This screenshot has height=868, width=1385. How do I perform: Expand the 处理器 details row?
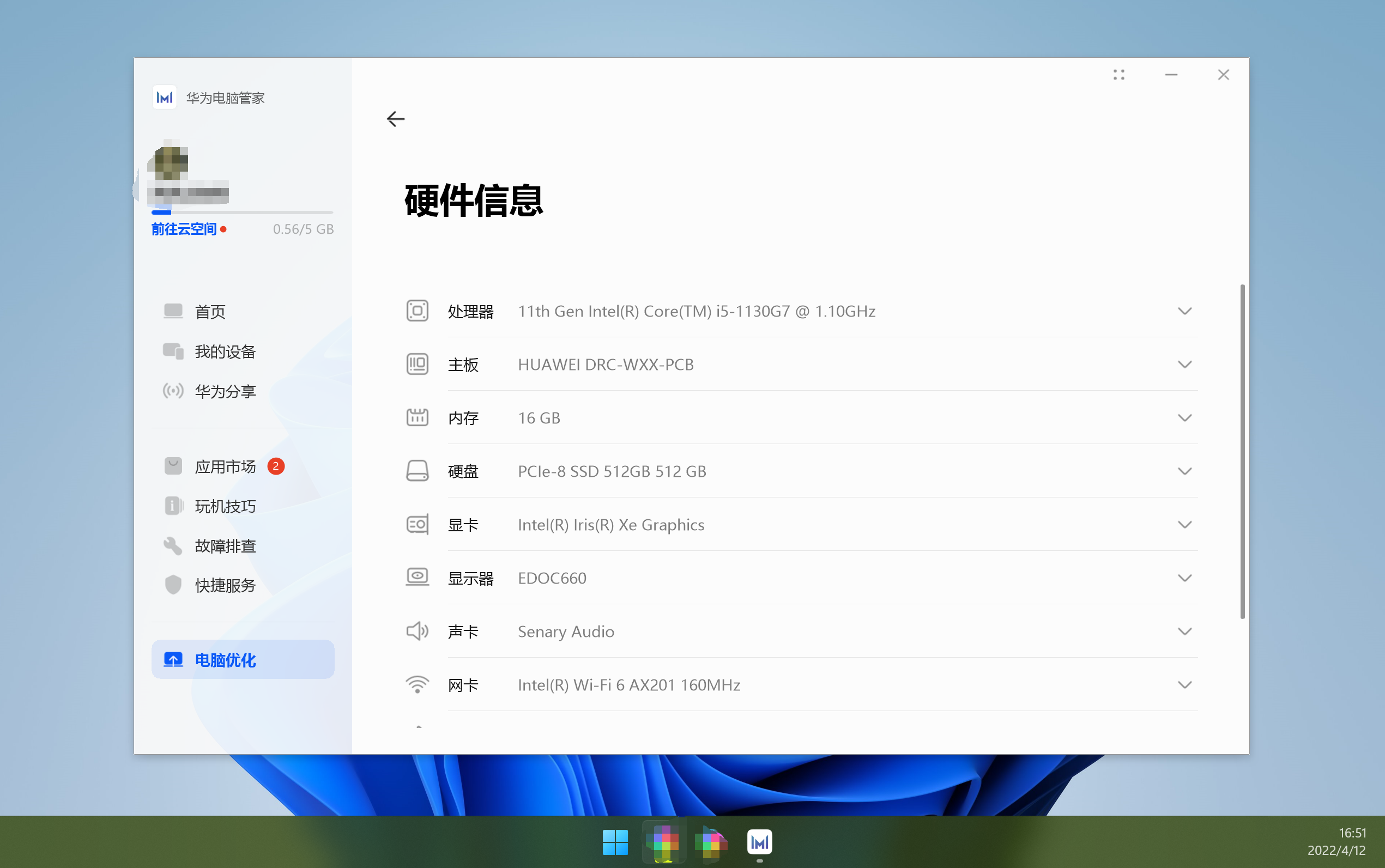[x=1184, y=311]
